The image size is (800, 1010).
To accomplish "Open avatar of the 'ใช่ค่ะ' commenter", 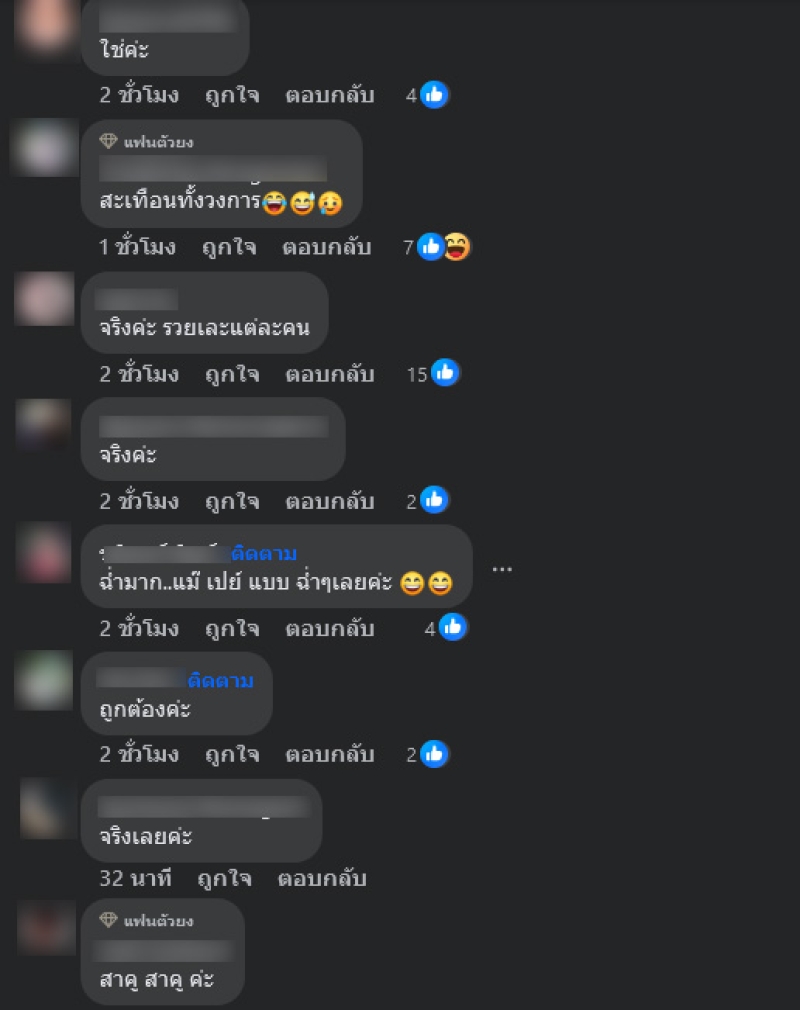I will click(44, 26).
